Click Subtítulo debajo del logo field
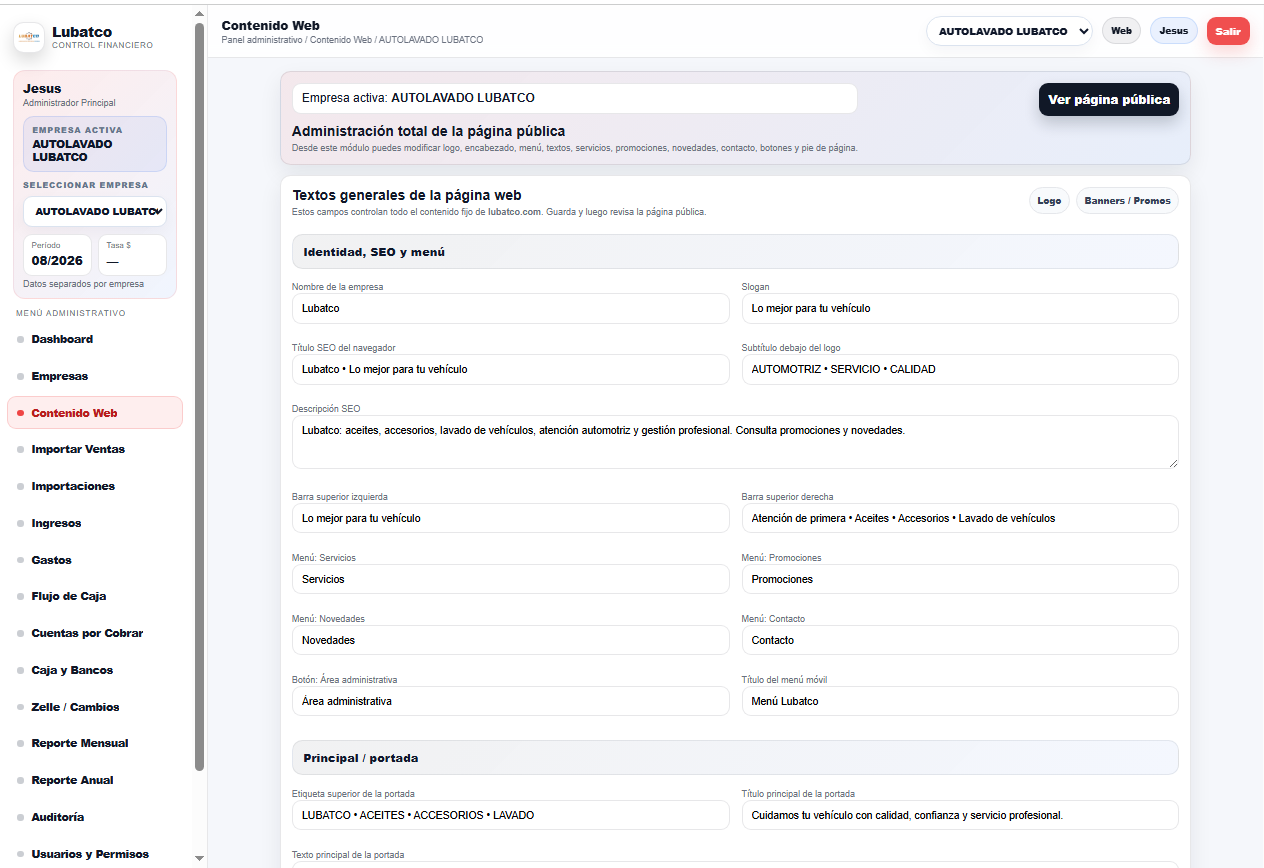Image resolution: width=1264 pixels, height=868 pixels. pos(960,369)
